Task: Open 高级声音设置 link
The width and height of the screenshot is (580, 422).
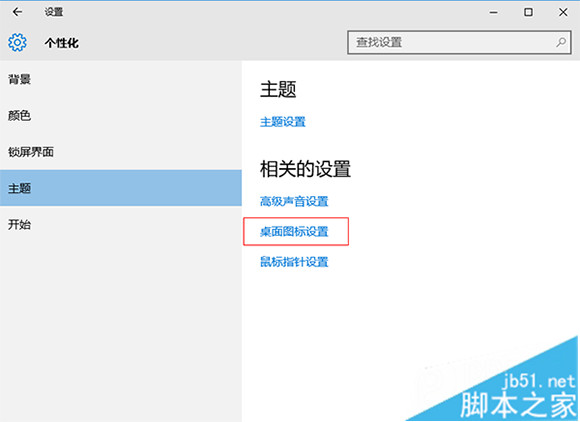Action: (294, 201)
